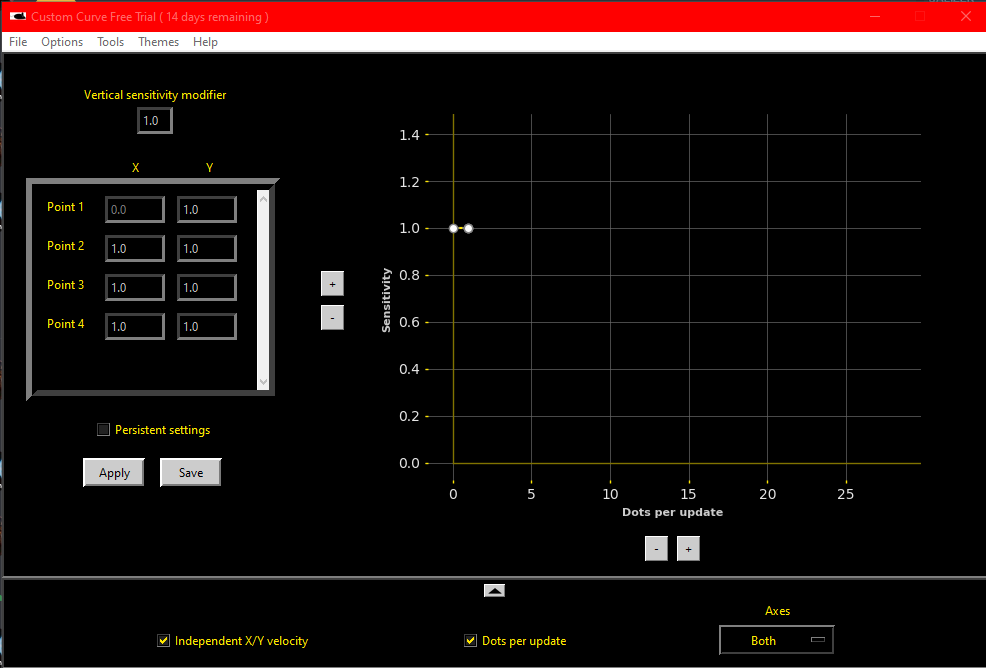986x668 pixels.
Task: Click the Sensitivity axis label
Action: [386, 300]
